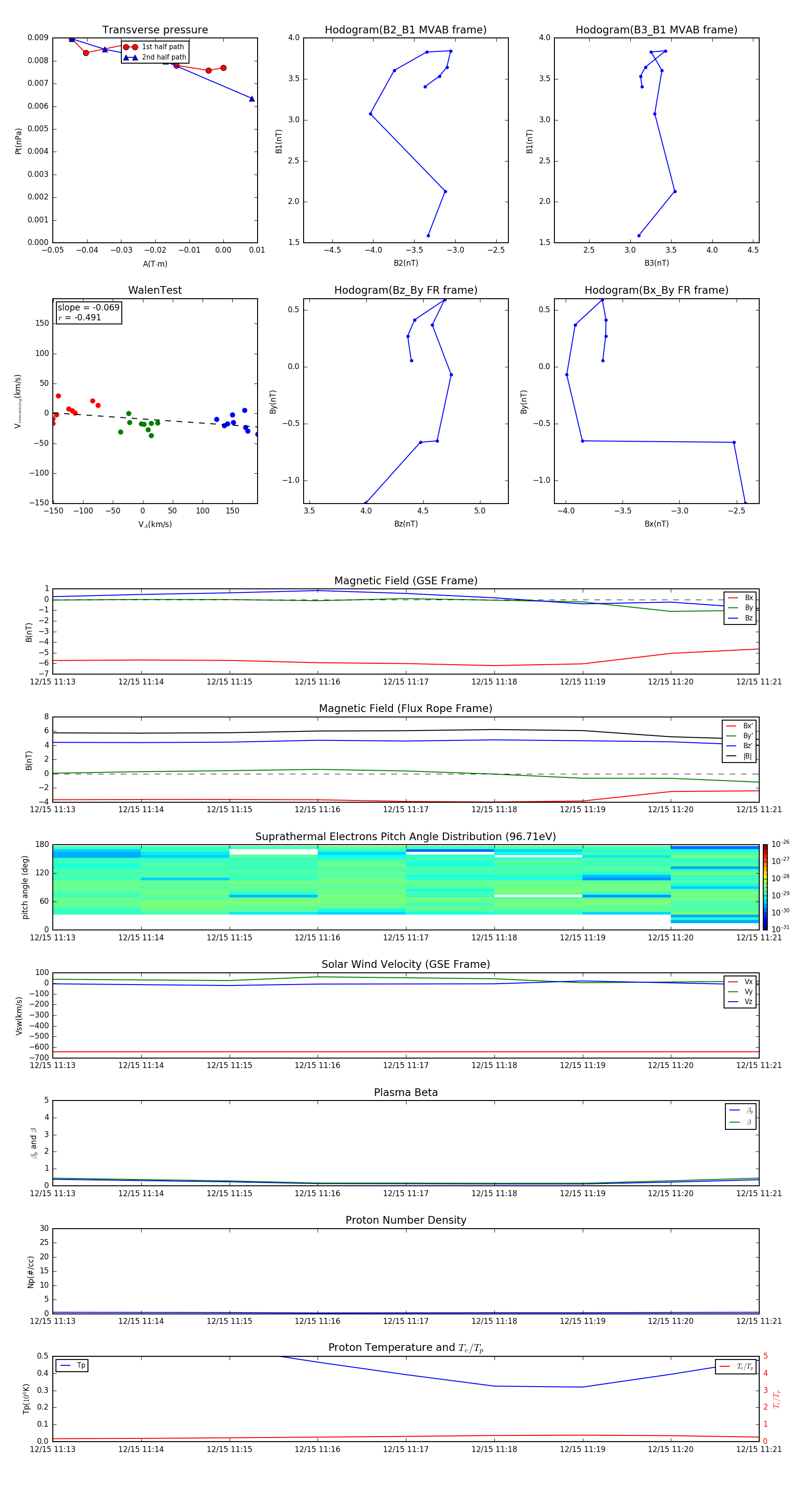Click the '2nd half path' legend entry

[154, 57]
